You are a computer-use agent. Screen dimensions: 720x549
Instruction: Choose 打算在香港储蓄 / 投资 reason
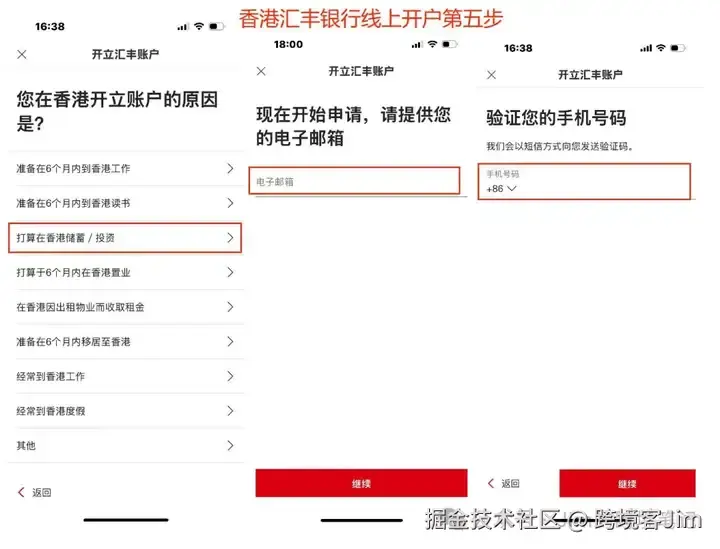[x=125, y=238]
